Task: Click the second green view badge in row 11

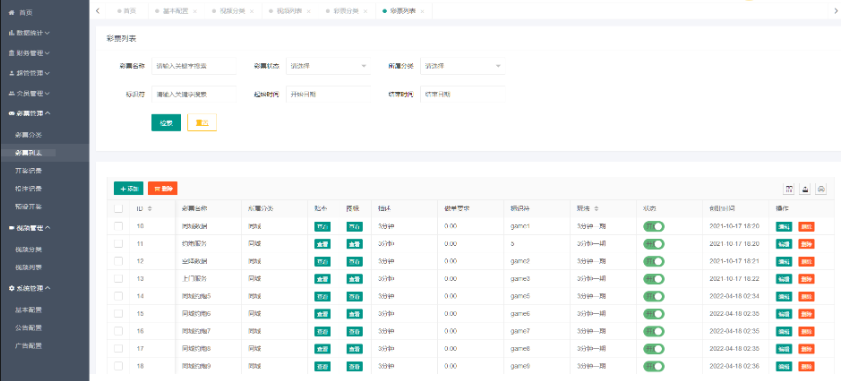Action: 355,244
